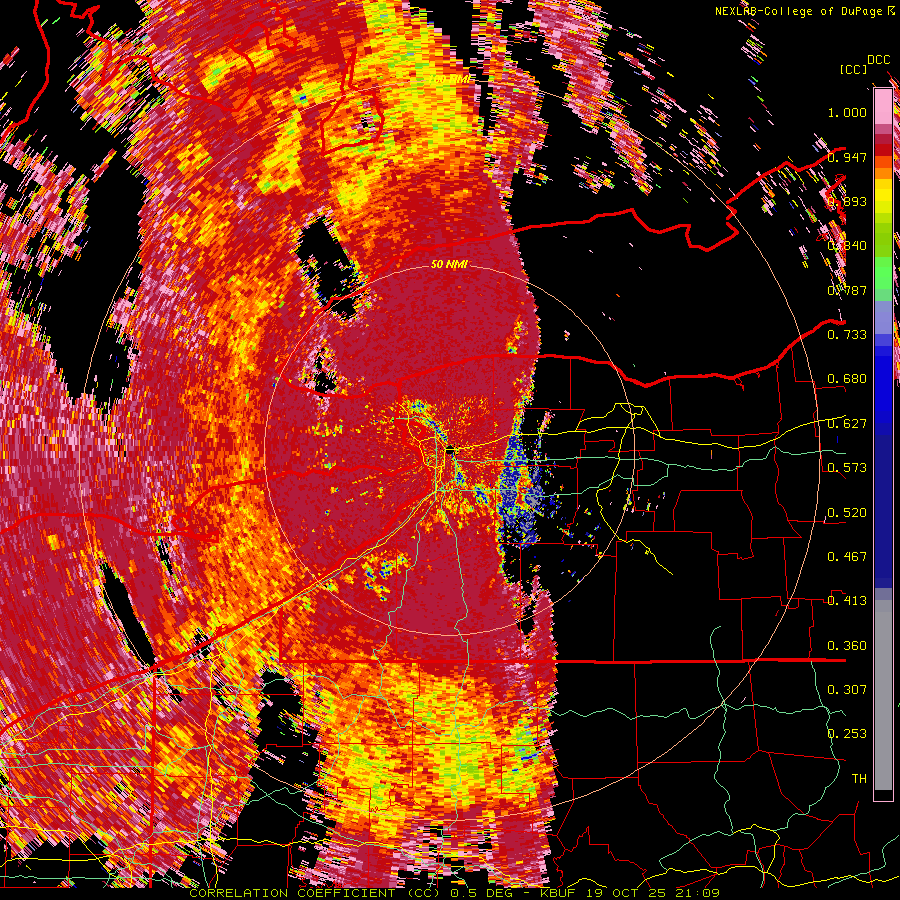This screenshot has height=900, width=900.
Task: Select the 0.893 scale value
Action: pyautogui.click(x=847, y=201)
